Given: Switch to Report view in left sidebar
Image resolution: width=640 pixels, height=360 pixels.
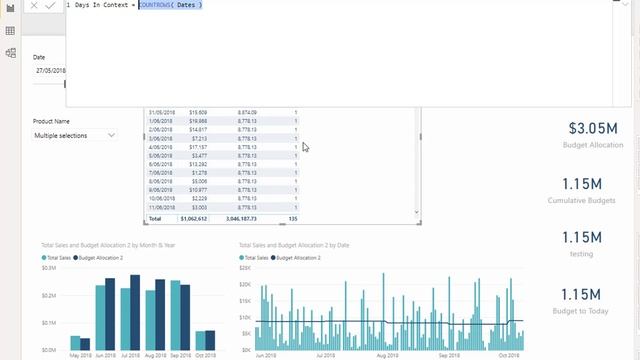Looking at the screenshot, I should tap(10, 8).
